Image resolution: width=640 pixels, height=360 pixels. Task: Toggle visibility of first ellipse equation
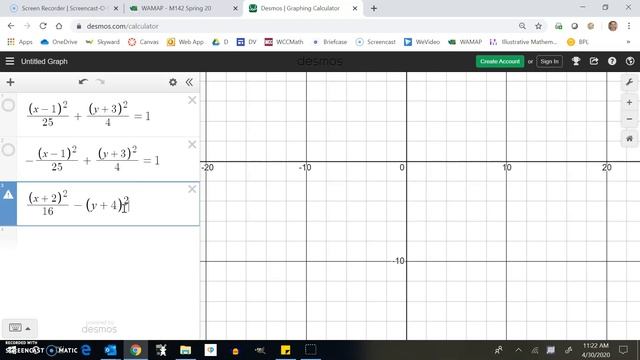[x=8, y=105]
